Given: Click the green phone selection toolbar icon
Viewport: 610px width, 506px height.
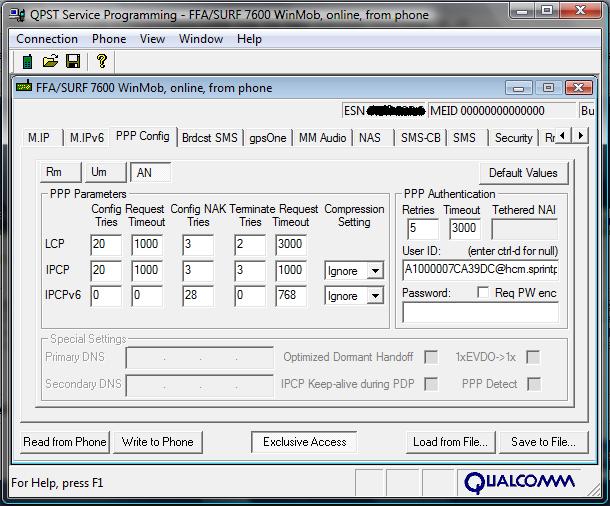Looking at the screenshot, I should (x=27, y=61).
